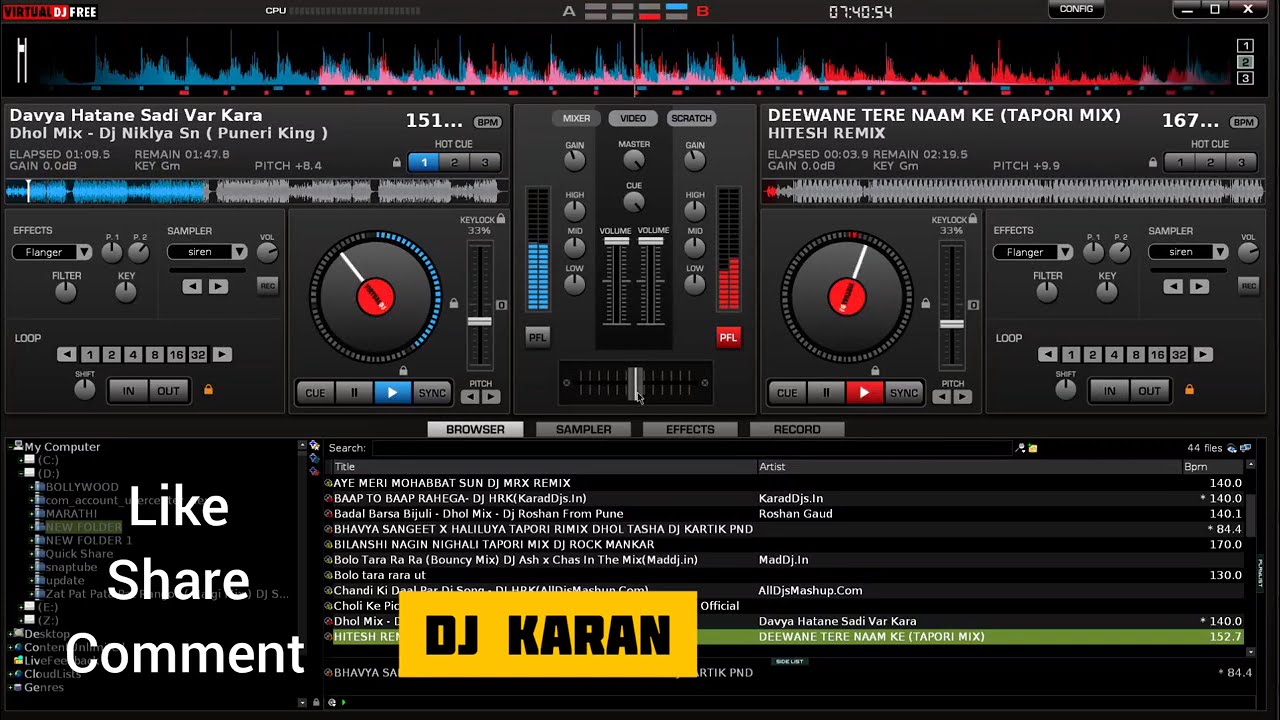Click right deck BPM tap button

click(1244, 122)
